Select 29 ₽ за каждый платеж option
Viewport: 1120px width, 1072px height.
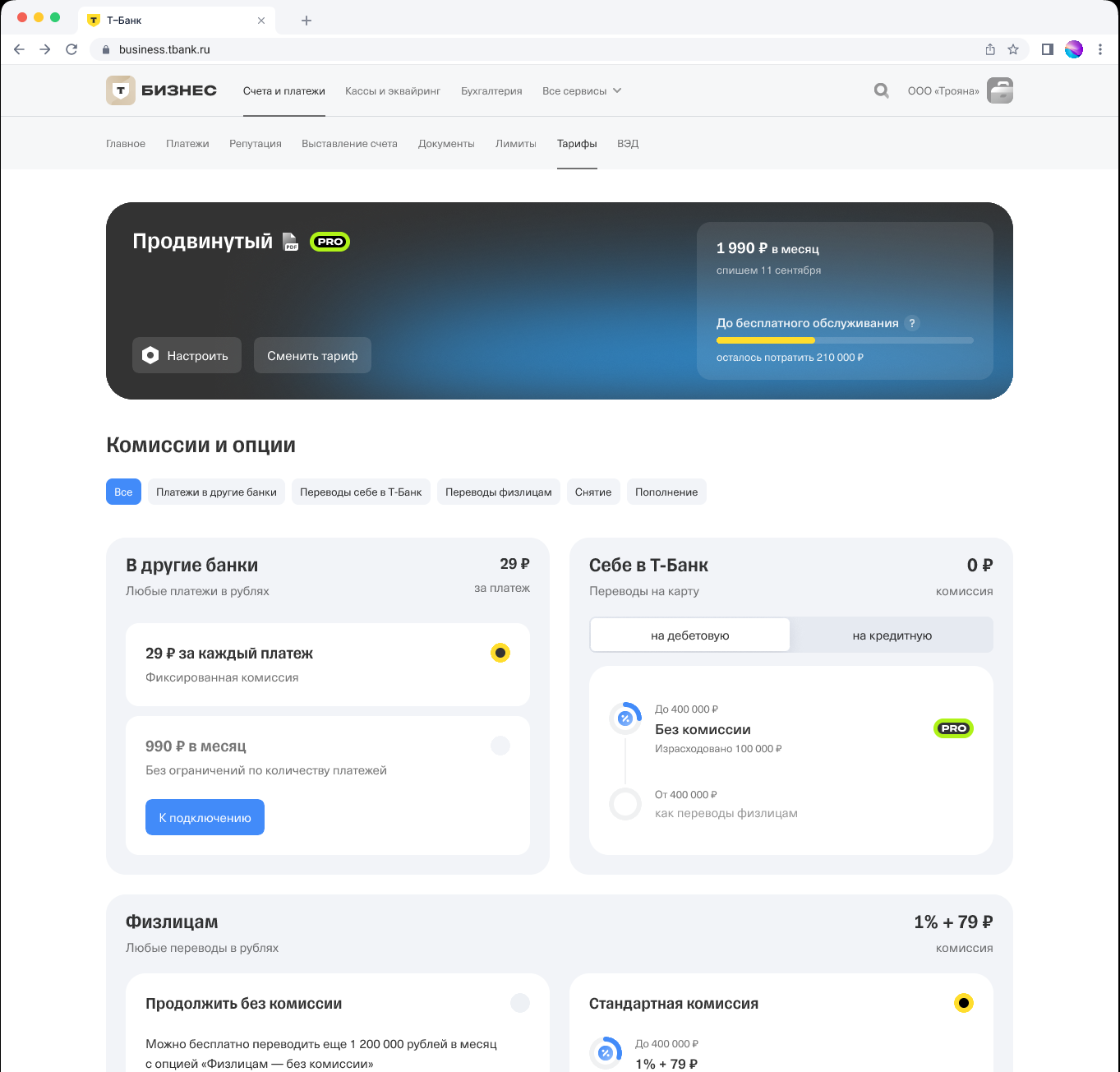point(500,653)
